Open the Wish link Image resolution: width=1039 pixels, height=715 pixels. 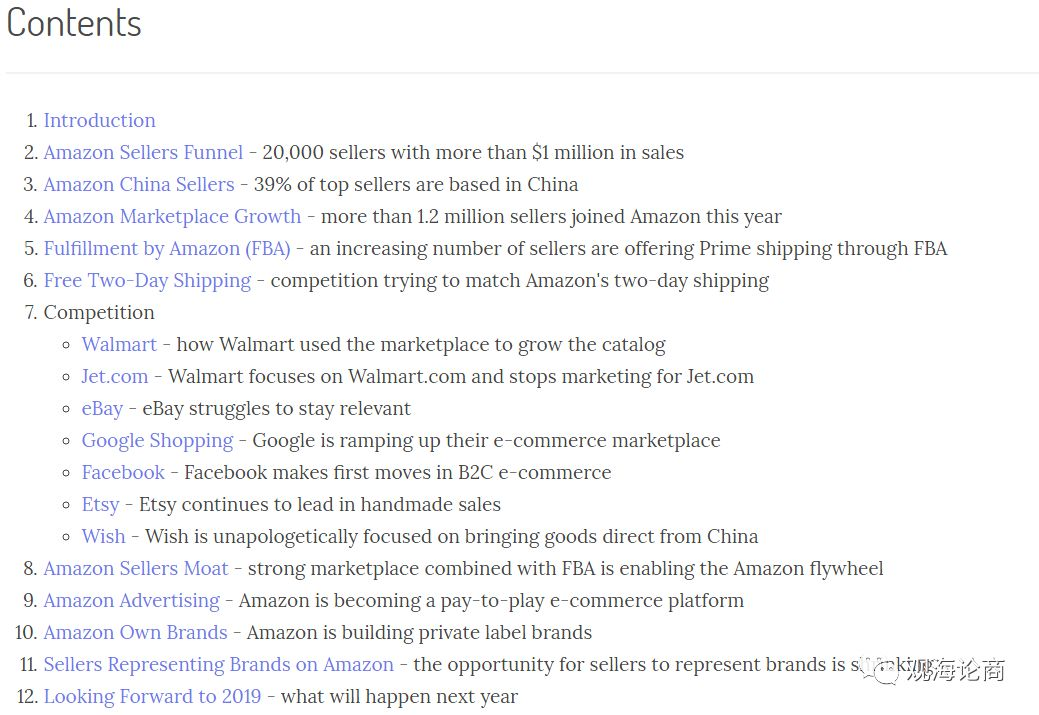(103, 537)
